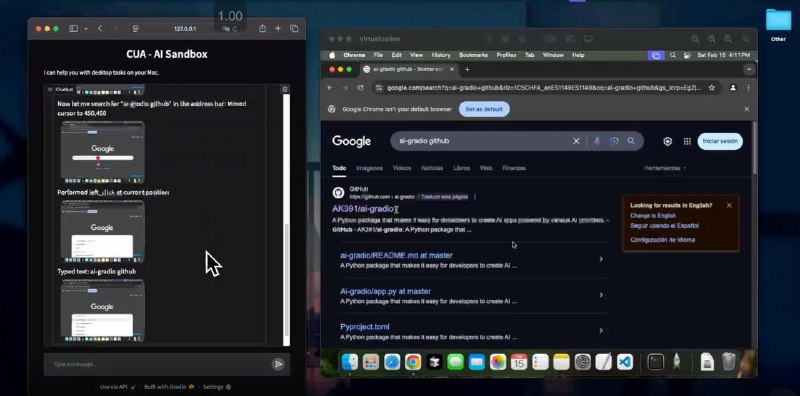Launch Finder from the VM dock

point(350,362)
